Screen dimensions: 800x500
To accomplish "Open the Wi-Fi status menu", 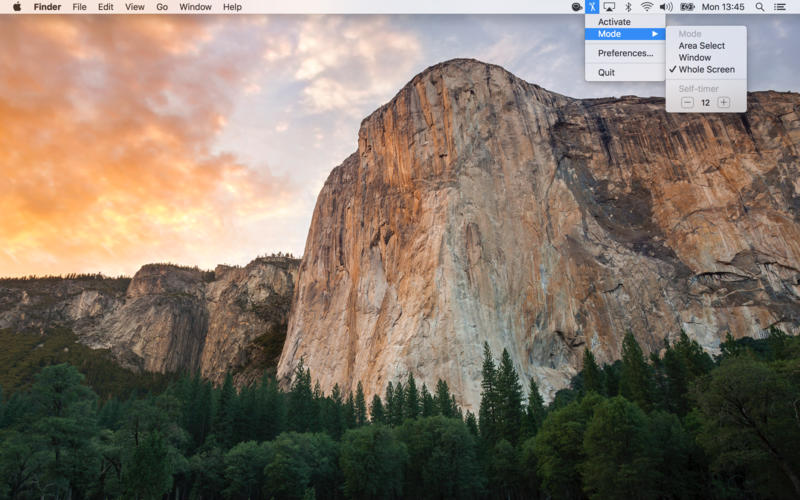I will 647,7.
